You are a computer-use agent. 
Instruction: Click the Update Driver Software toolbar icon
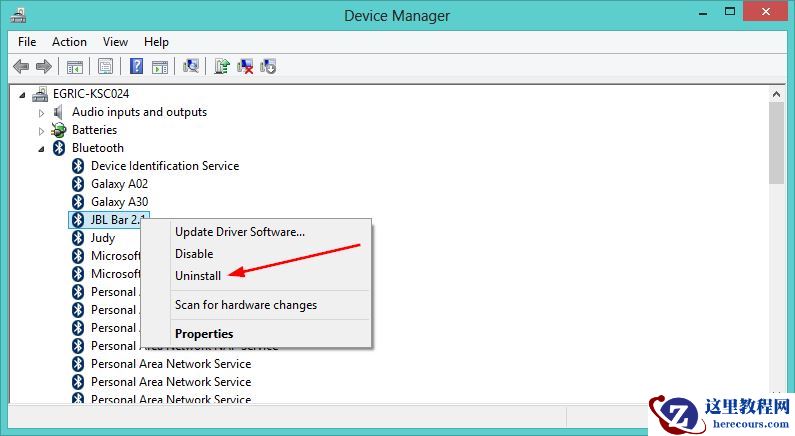click(x=222, y=67)
